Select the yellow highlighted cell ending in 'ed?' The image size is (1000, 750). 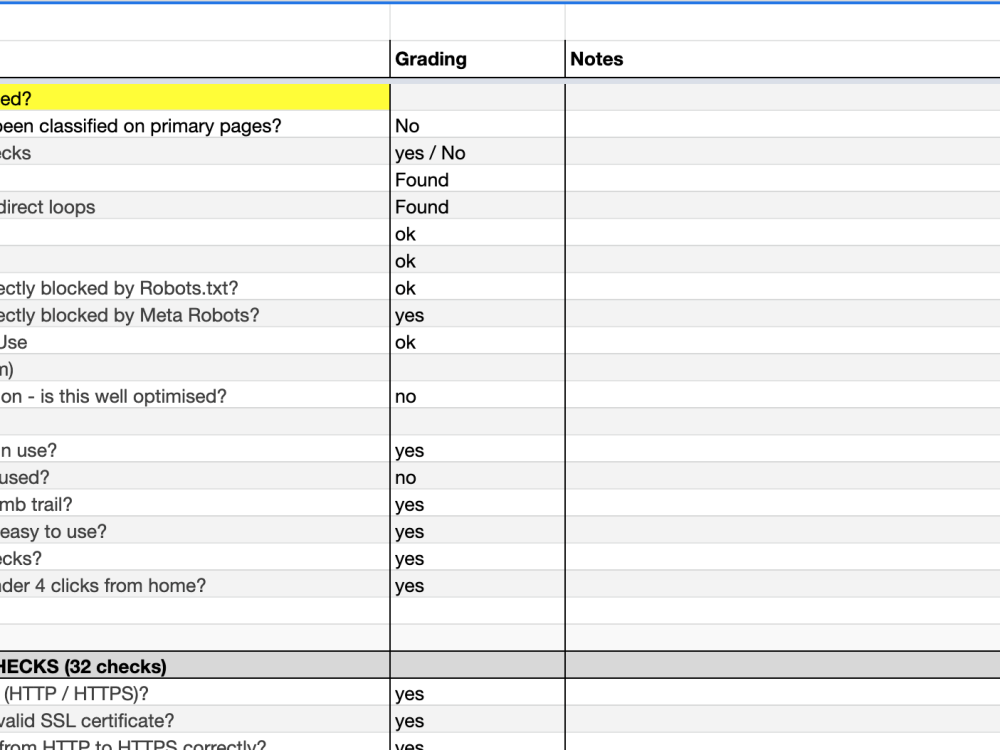pyautogui.click(x=195, y=98)
